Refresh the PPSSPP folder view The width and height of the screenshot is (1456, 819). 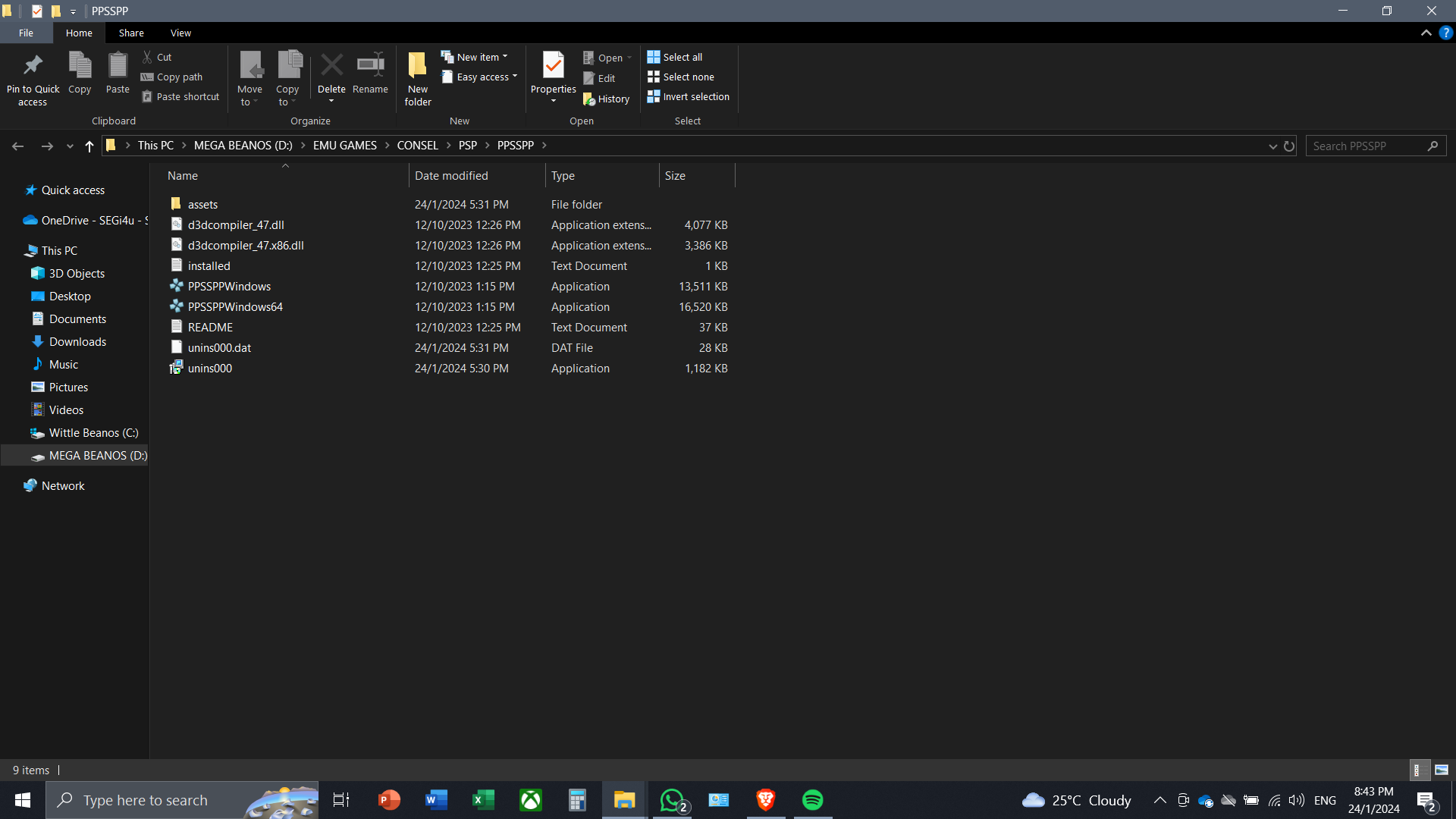click(1289, 146)
